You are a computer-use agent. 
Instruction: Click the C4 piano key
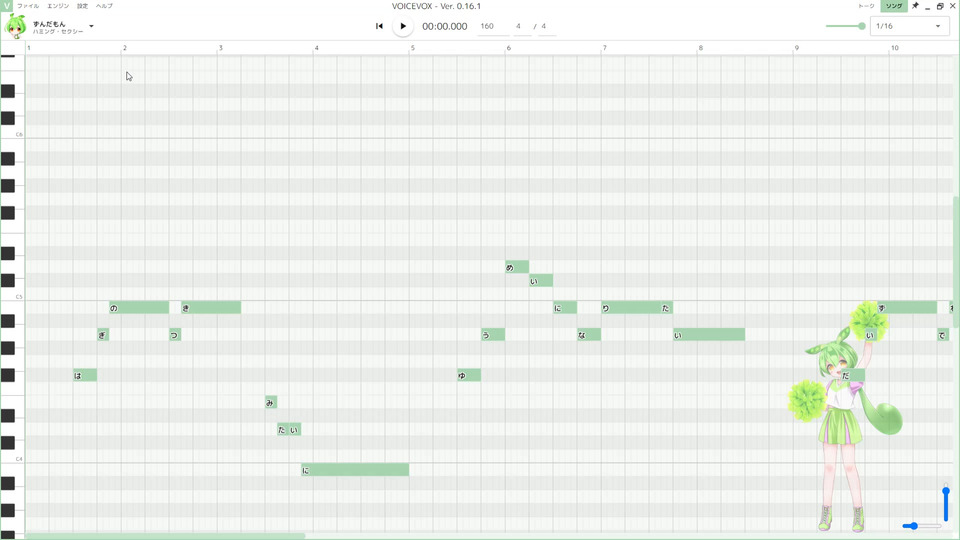(12, 457)
